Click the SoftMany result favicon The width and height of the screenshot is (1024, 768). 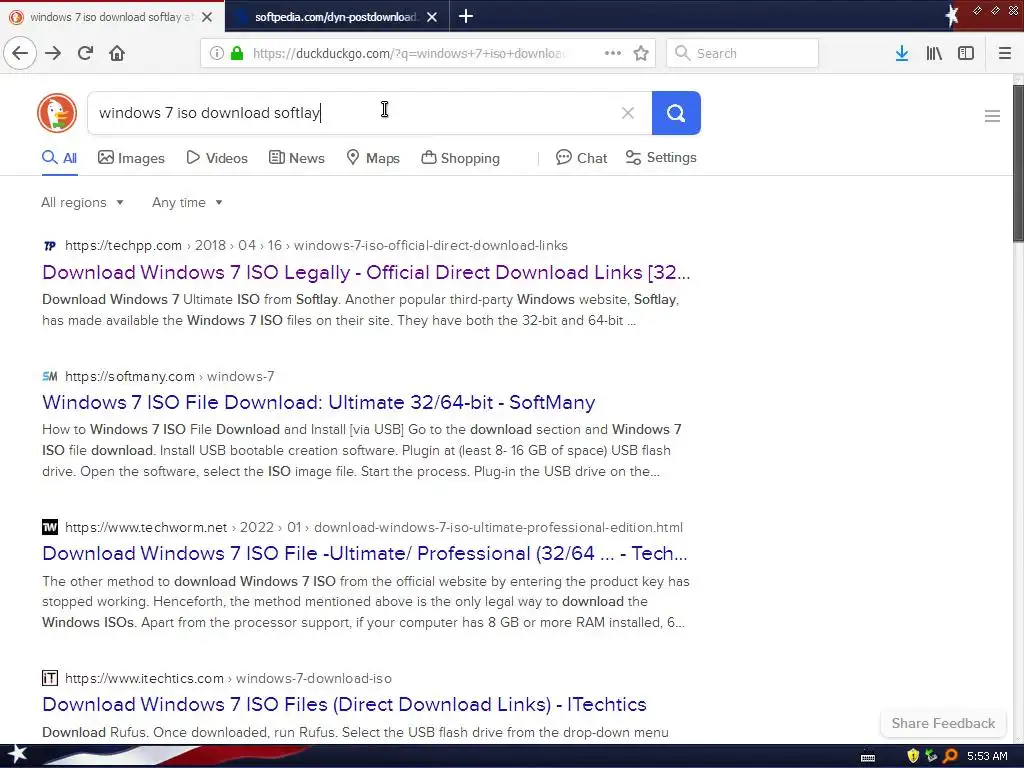[x=50, y=376]
